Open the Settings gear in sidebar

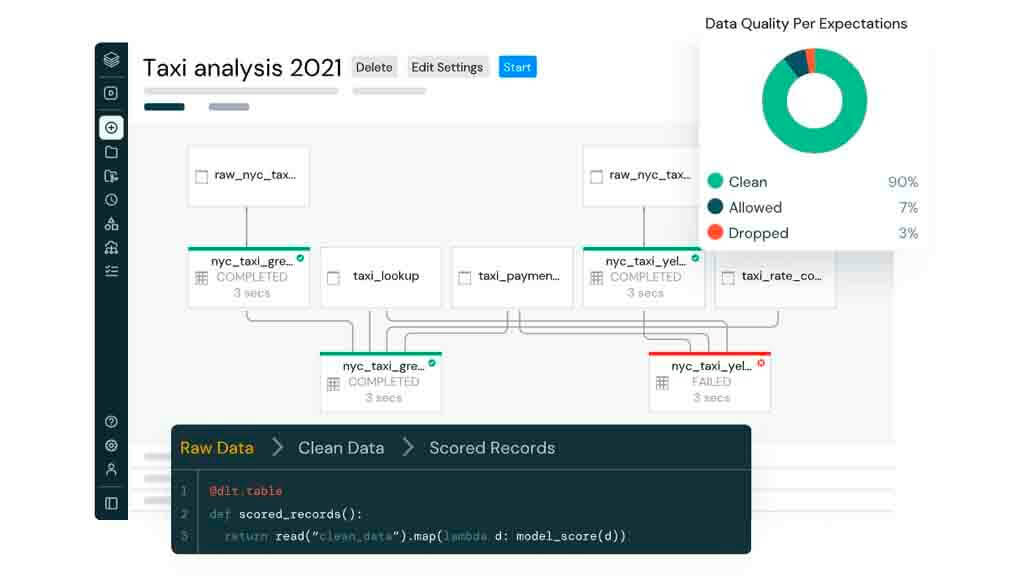[x=111, y=446]
